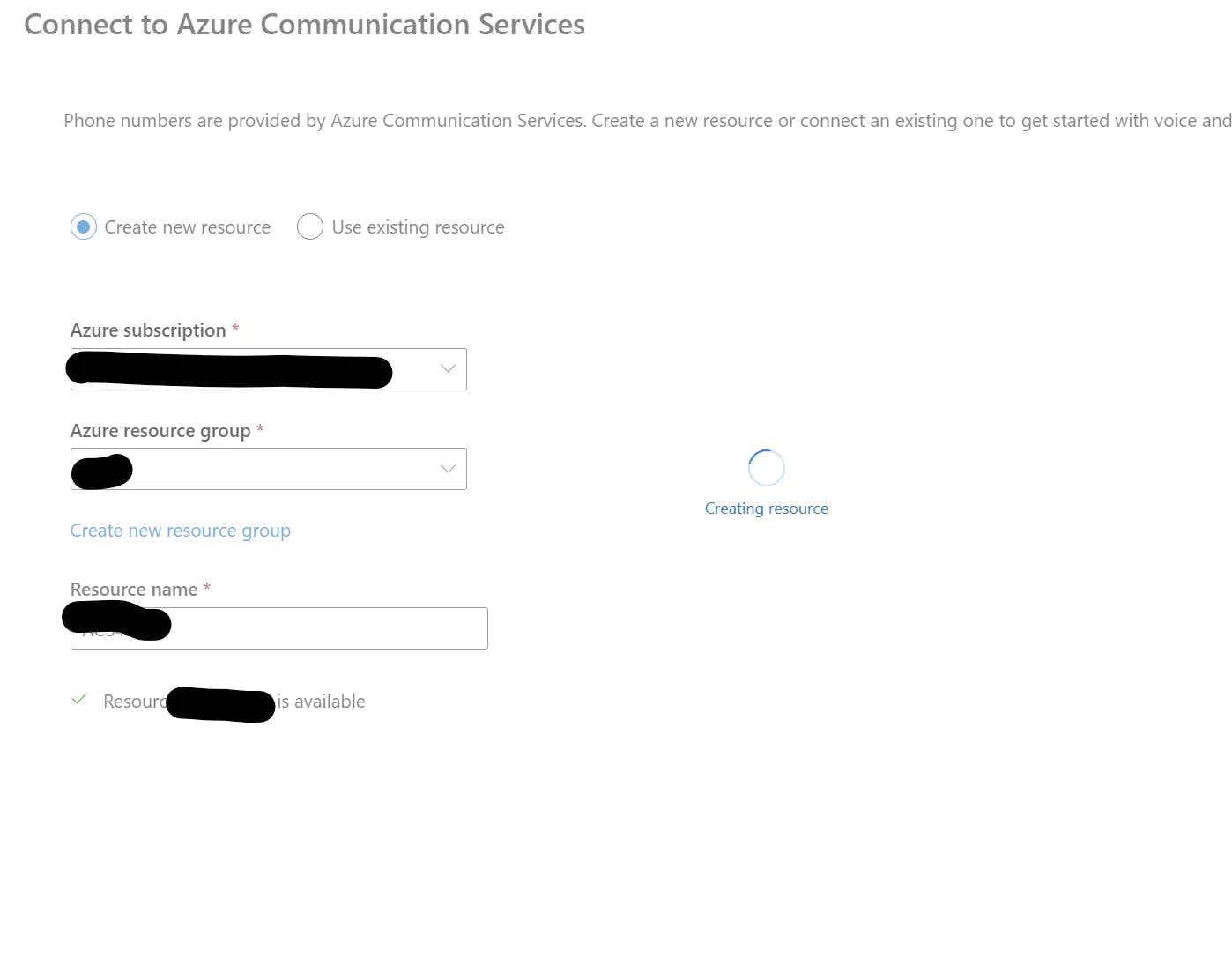Click the resource name is available message
The width and height of the screenshot is (1232, 958).
point(234,702)
